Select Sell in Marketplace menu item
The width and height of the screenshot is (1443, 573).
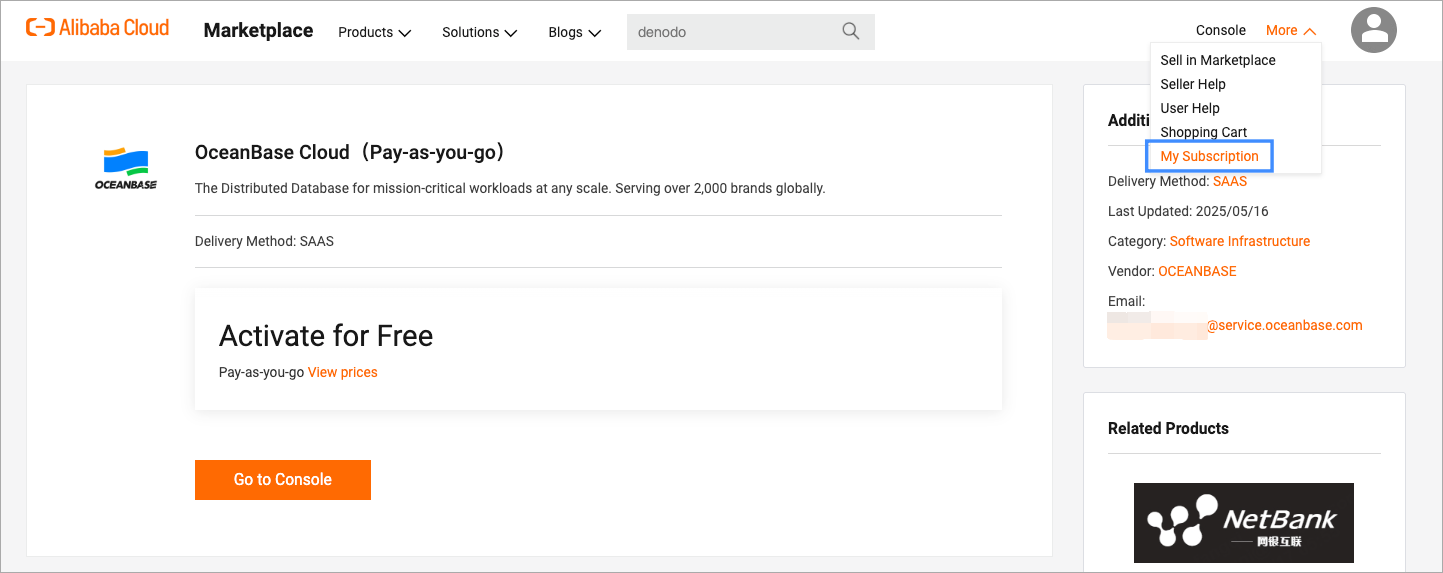click(x=1217, y=60)
